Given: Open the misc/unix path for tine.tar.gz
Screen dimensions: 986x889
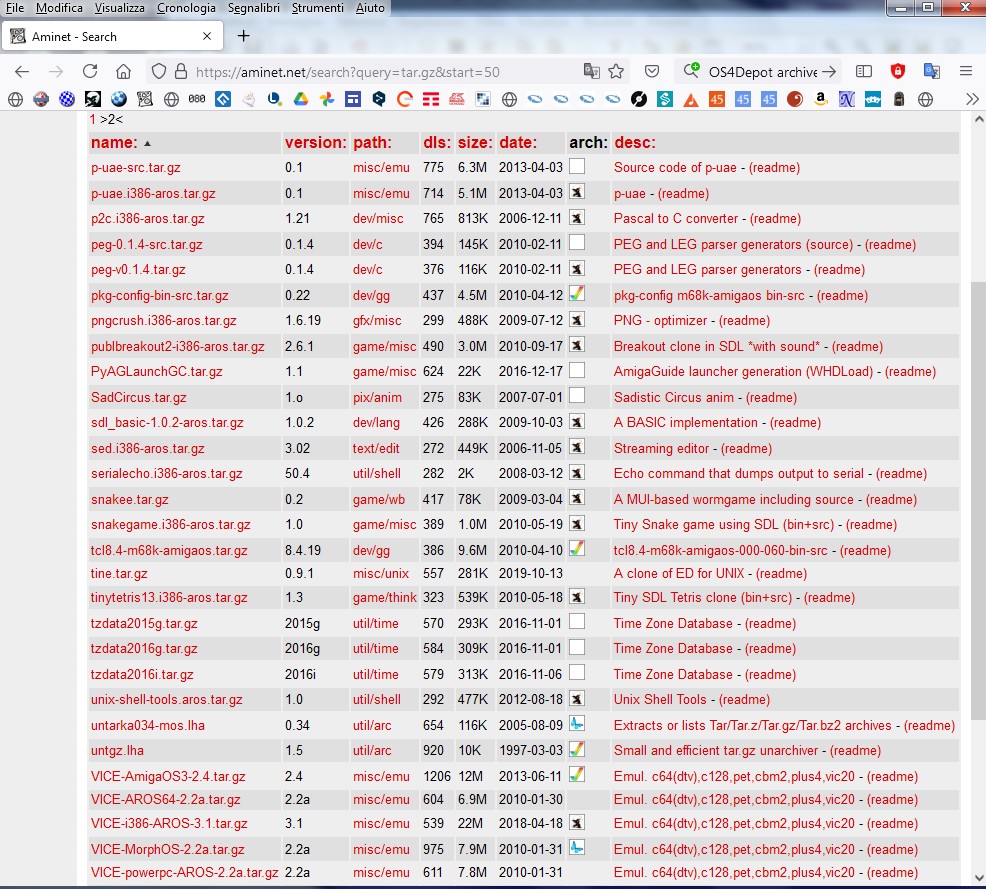Looking at the screenshot, I should coord(381,574).
